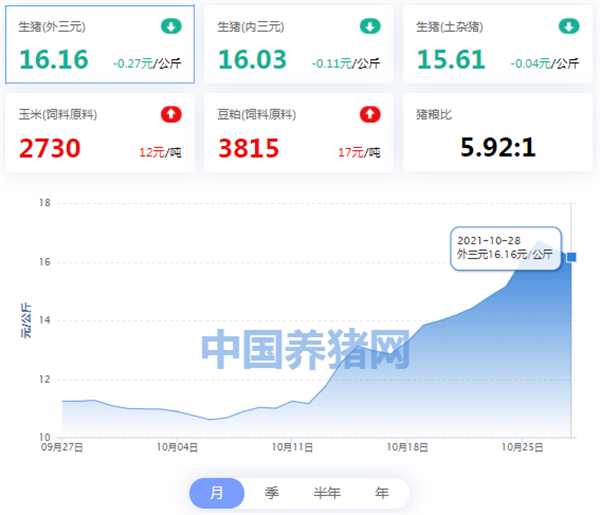Click the 猪粮比 5.92:1 card
The height and width of the screenshot is (515, 600).
496,133
